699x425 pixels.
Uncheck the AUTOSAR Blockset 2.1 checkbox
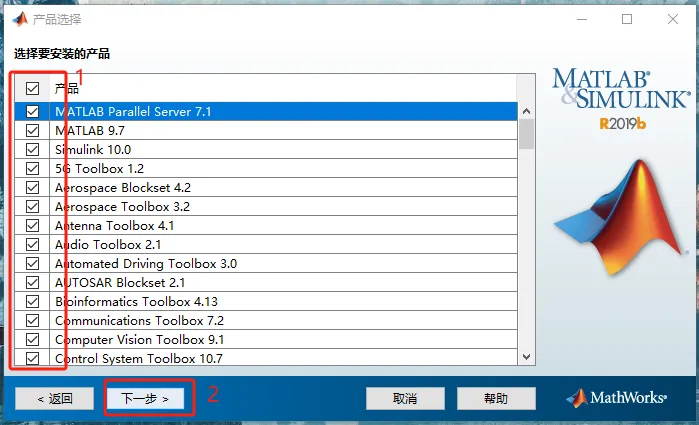pos(32,283)
